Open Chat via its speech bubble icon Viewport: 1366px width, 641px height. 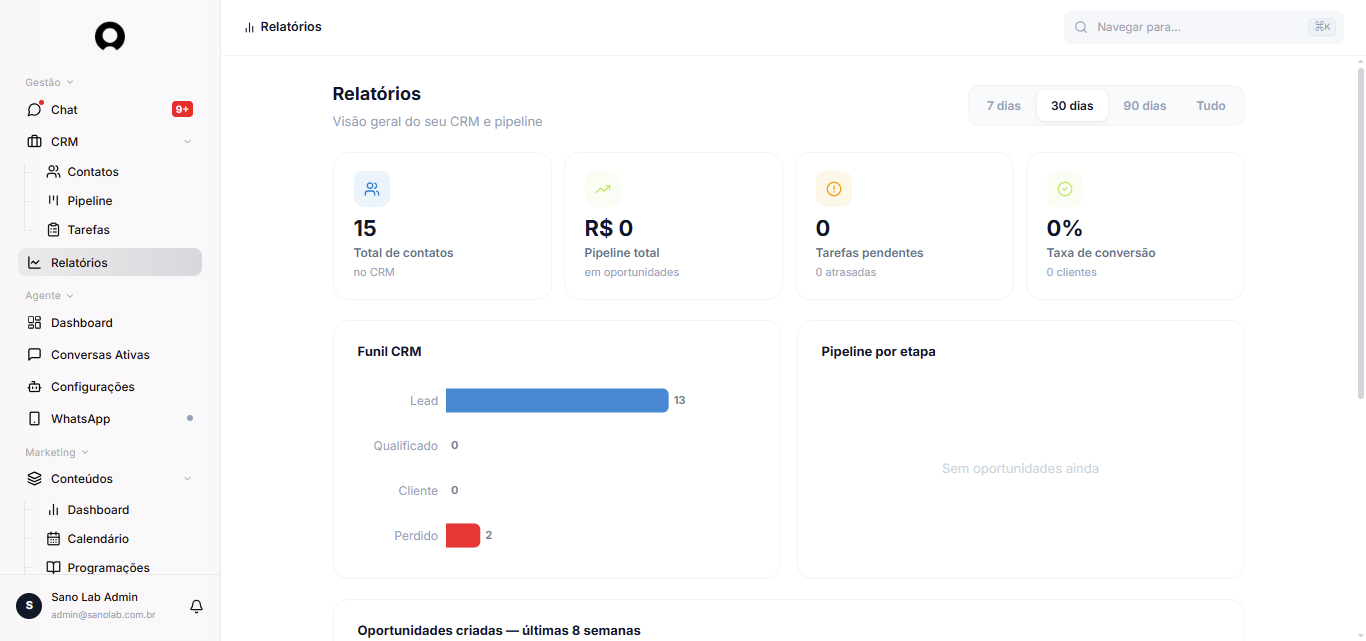click(35, 109)
